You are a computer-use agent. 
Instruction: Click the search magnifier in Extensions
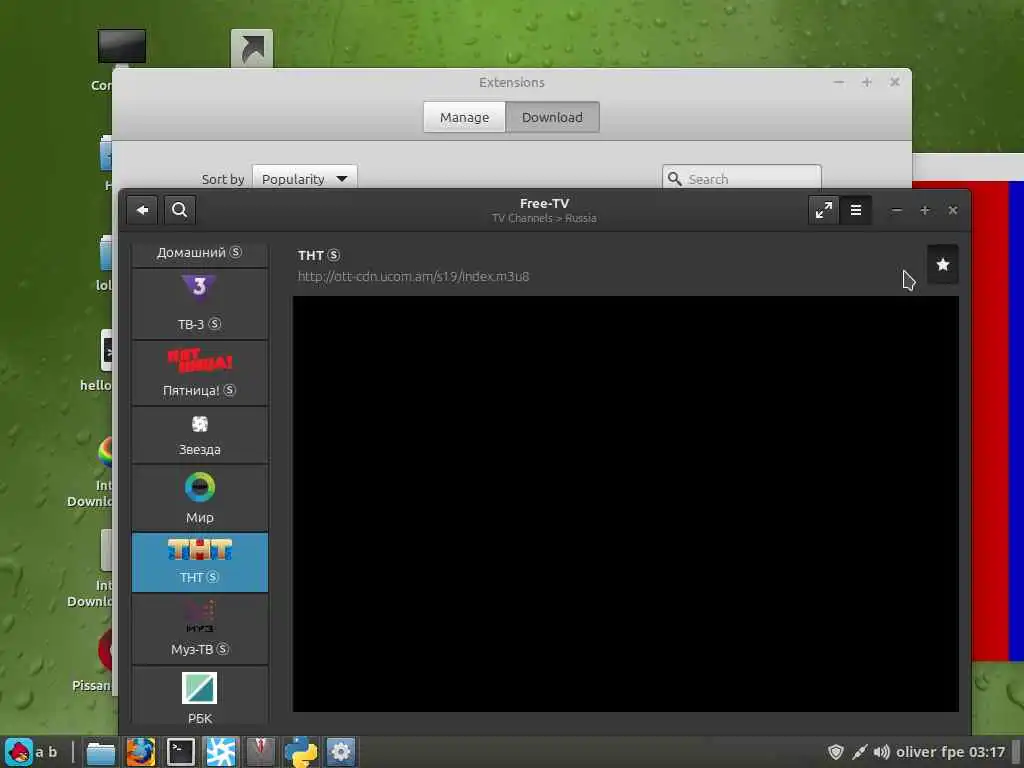(675, 178)
